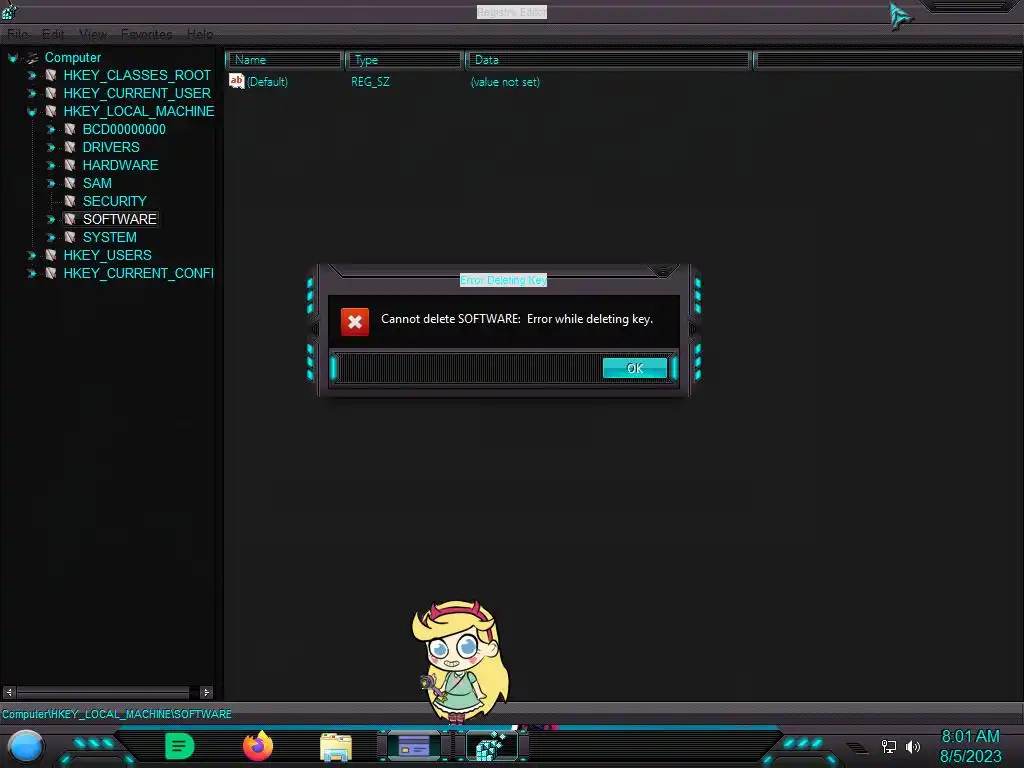Open the Edit menu
The height and width of the screenshot is (768, 1024).
tap(53, 34)
